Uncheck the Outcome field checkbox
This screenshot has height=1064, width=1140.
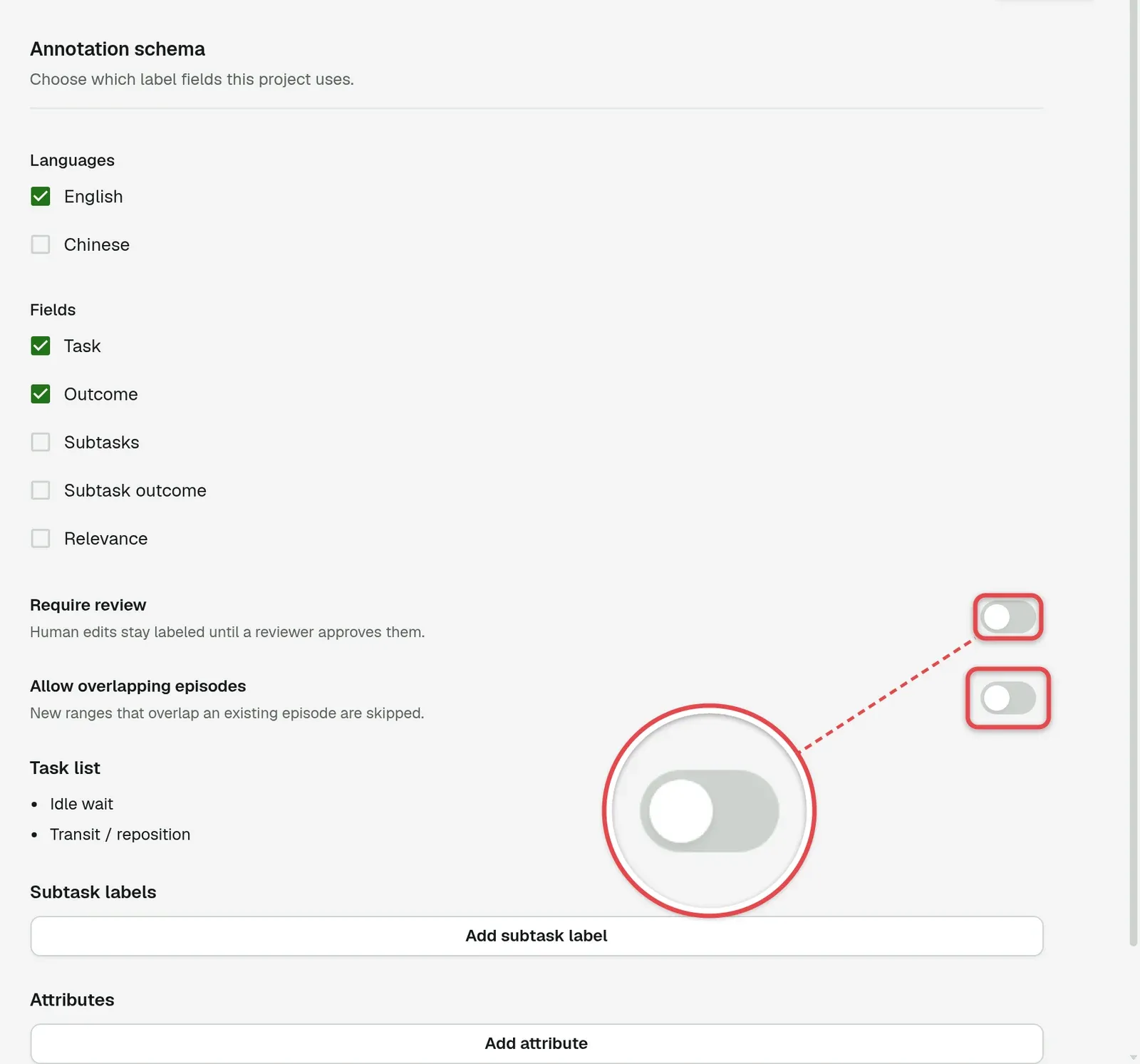(x=41, y=394)
